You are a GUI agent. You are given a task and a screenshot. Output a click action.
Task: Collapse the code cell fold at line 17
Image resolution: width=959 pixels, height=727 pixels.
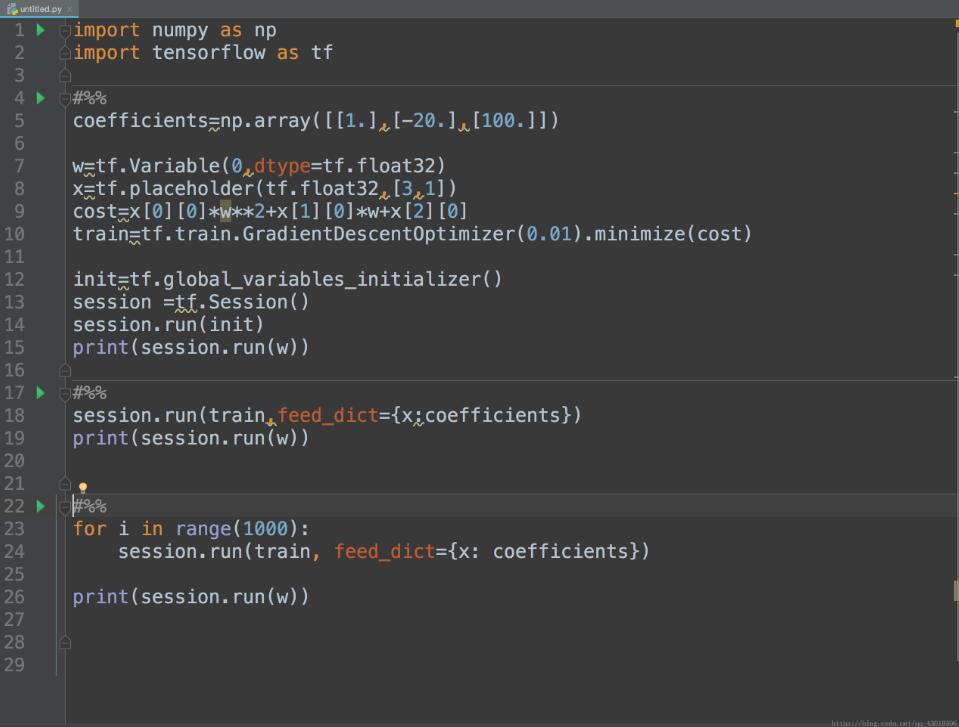(x=65, y=393)
